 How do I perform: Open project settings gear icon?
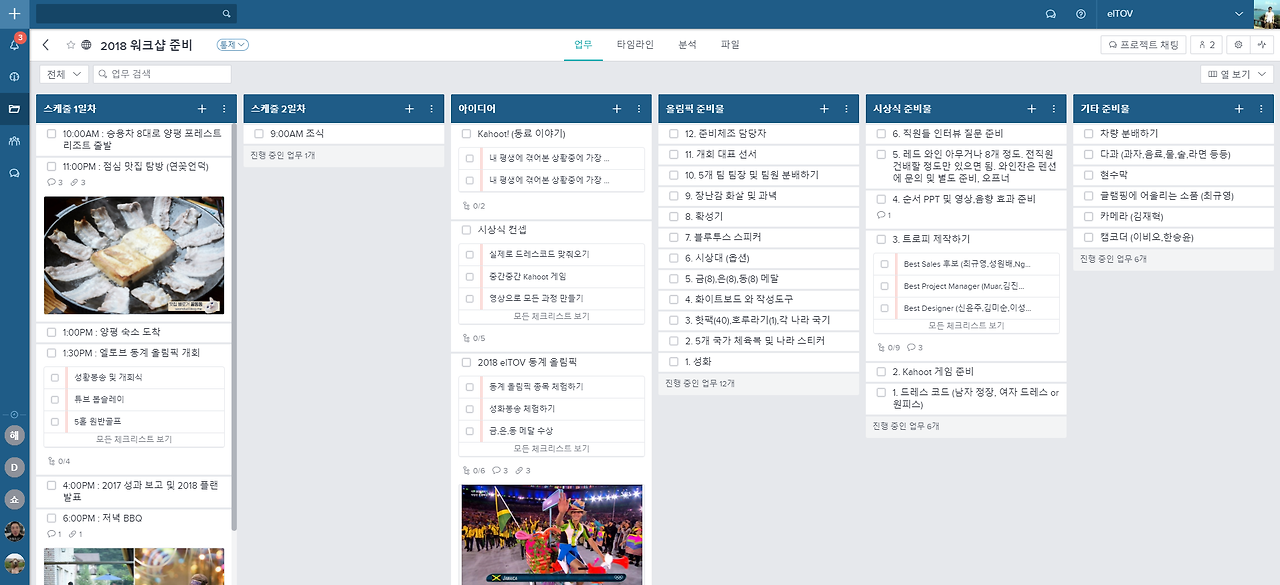click(x=1238, y=45)
